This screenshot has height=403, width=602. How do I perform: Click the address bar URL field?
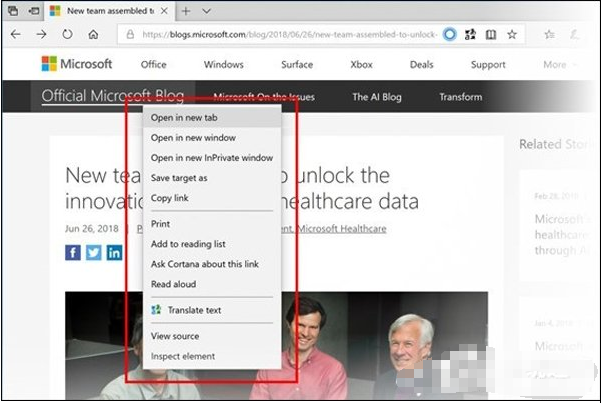(x=289, y=35)
